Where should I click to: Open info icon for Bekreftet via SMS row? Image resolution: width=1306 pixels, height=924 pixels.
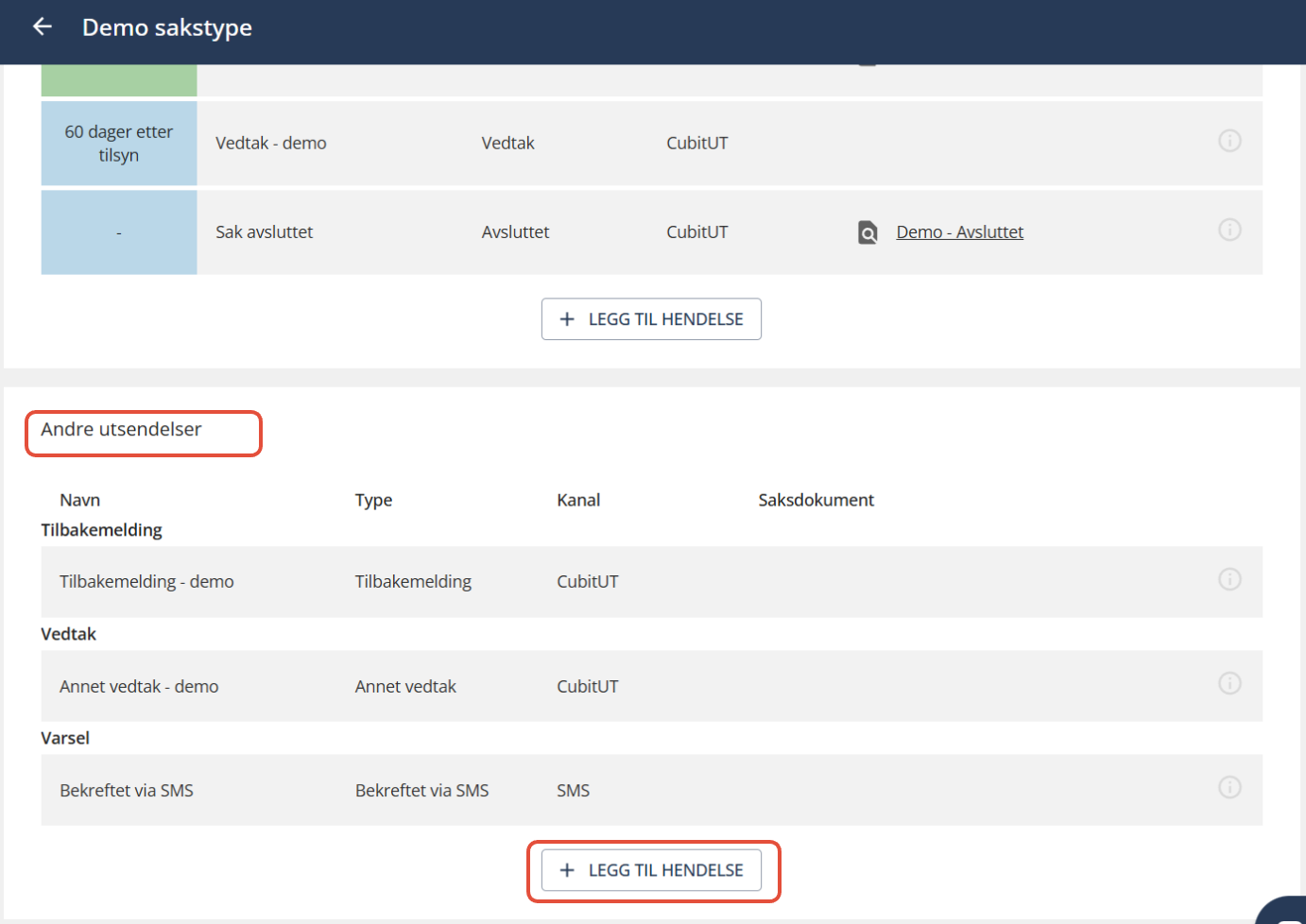[1229, 787]
